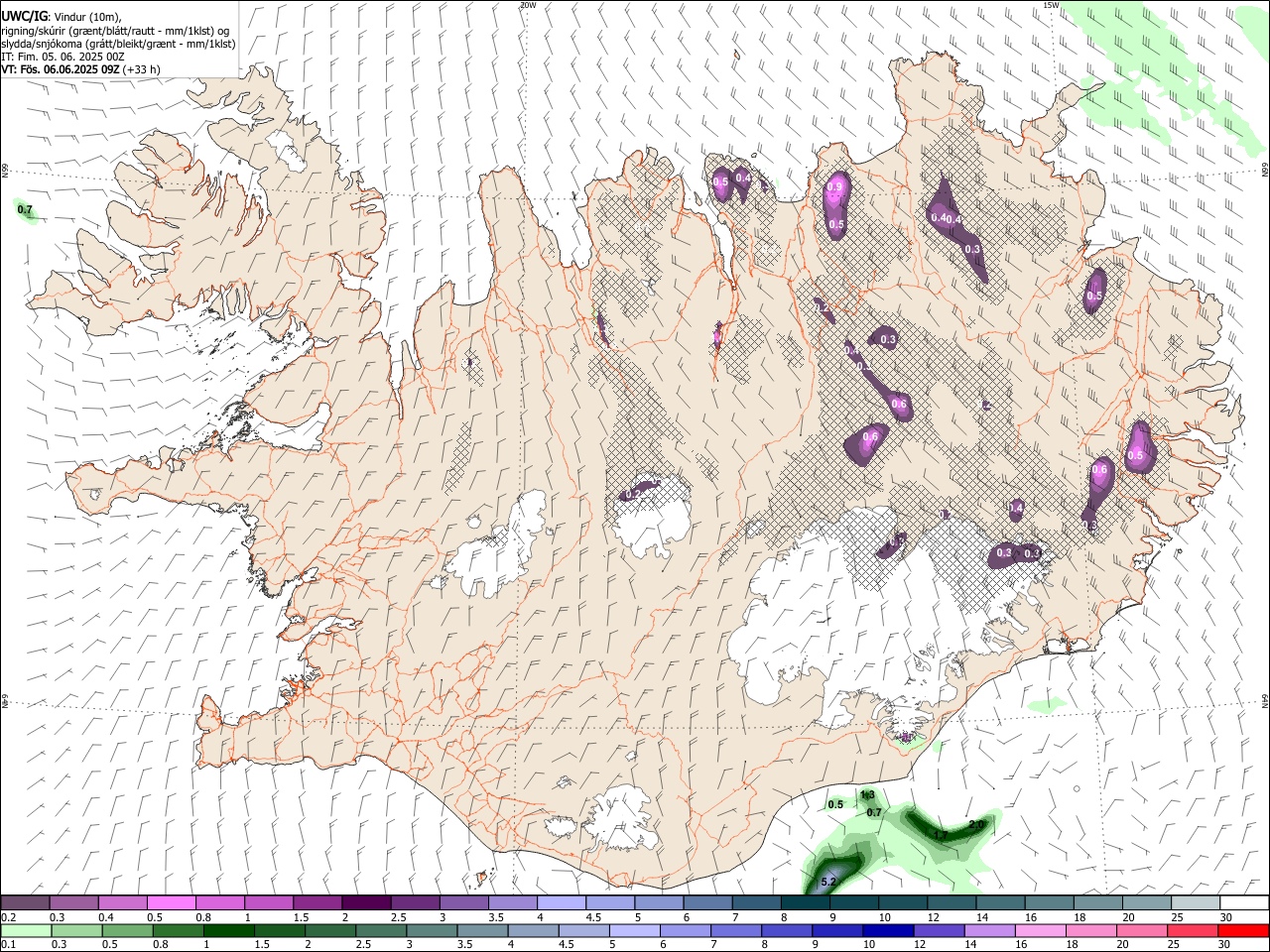Click the 16 pale pink swatch in lower scale
This screenshot has height=952, width=1270.
pyautogui.click(x=1040, y=931)
